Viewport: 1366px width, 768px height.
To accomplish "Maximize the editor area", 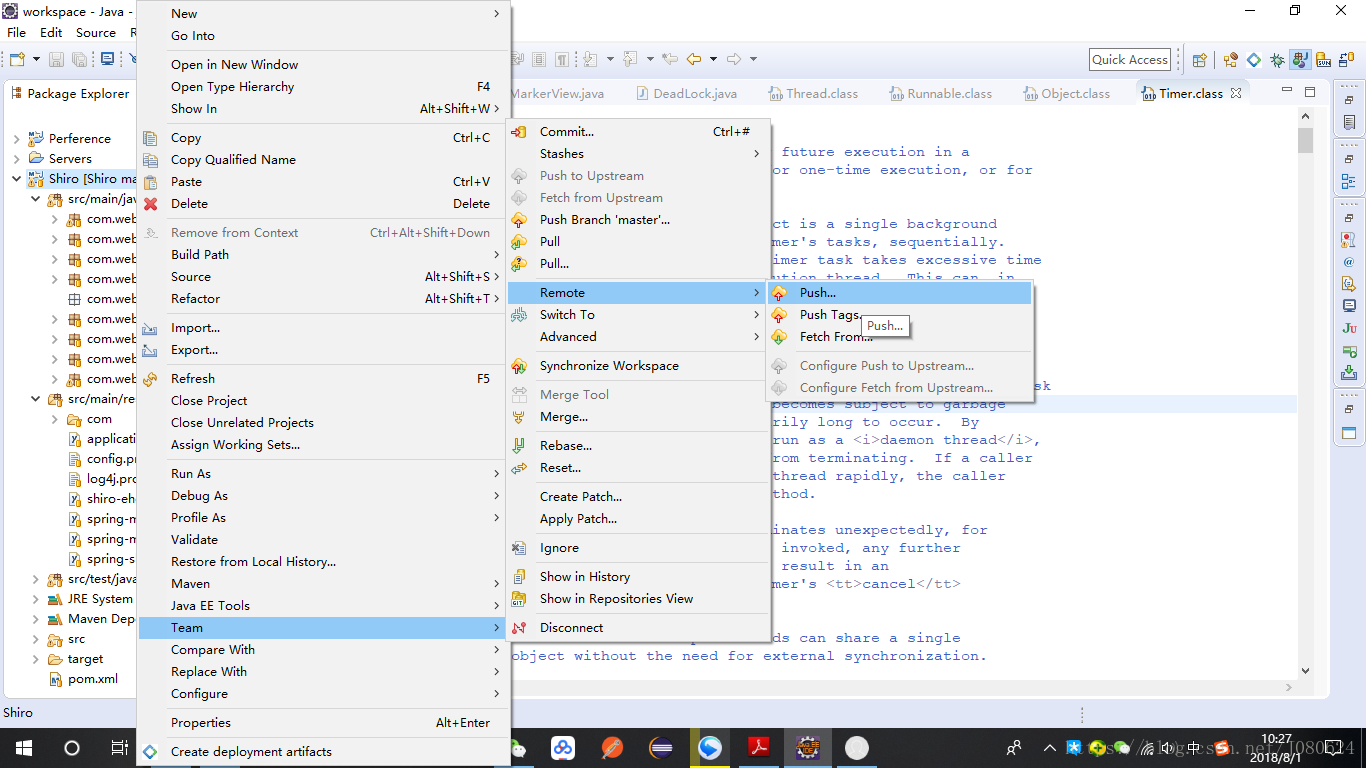I will click(1310, 92).
